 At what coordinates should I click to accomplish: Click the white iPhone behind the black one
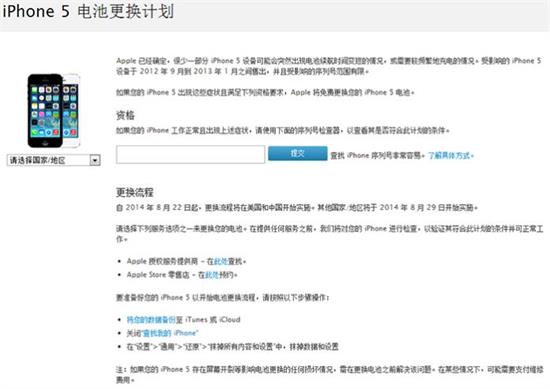pos(72,110)
